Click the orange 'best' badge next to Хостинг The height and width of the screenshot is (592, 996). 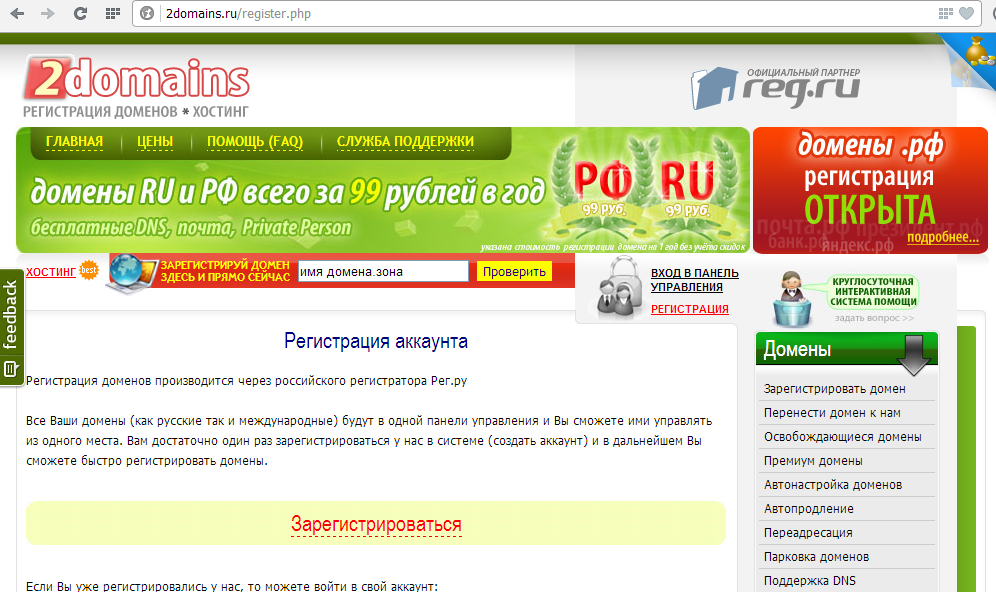[89, 270]
